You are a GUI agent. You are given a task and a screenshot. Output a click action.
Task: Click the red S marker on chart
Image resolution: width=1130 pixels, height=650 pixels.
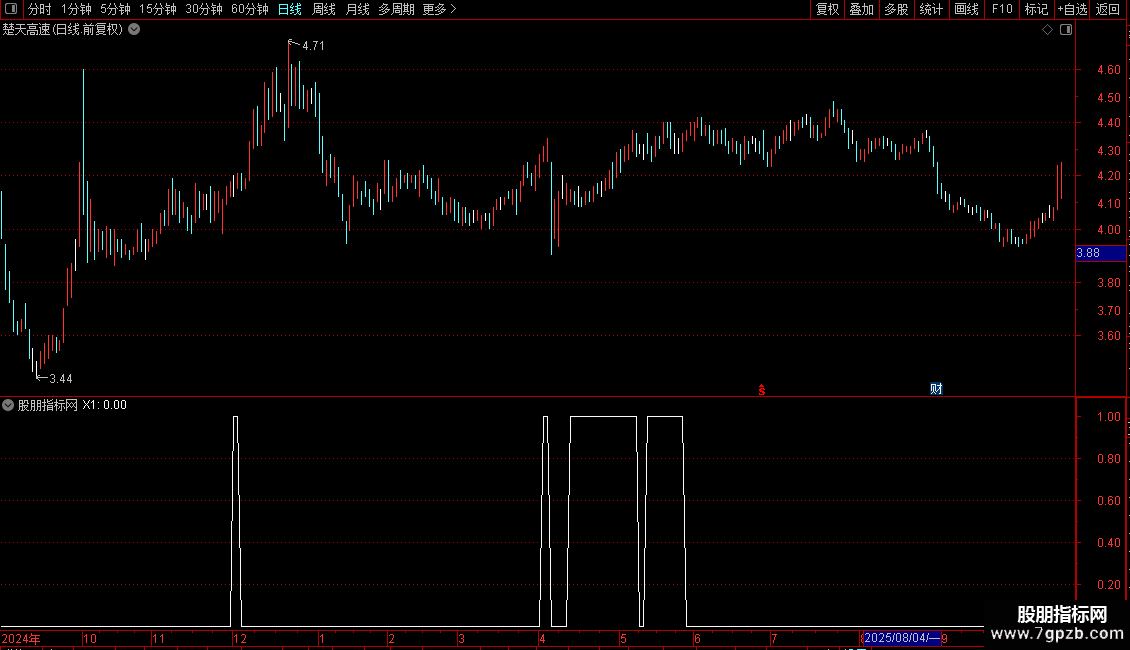click(x=762, y=390)
